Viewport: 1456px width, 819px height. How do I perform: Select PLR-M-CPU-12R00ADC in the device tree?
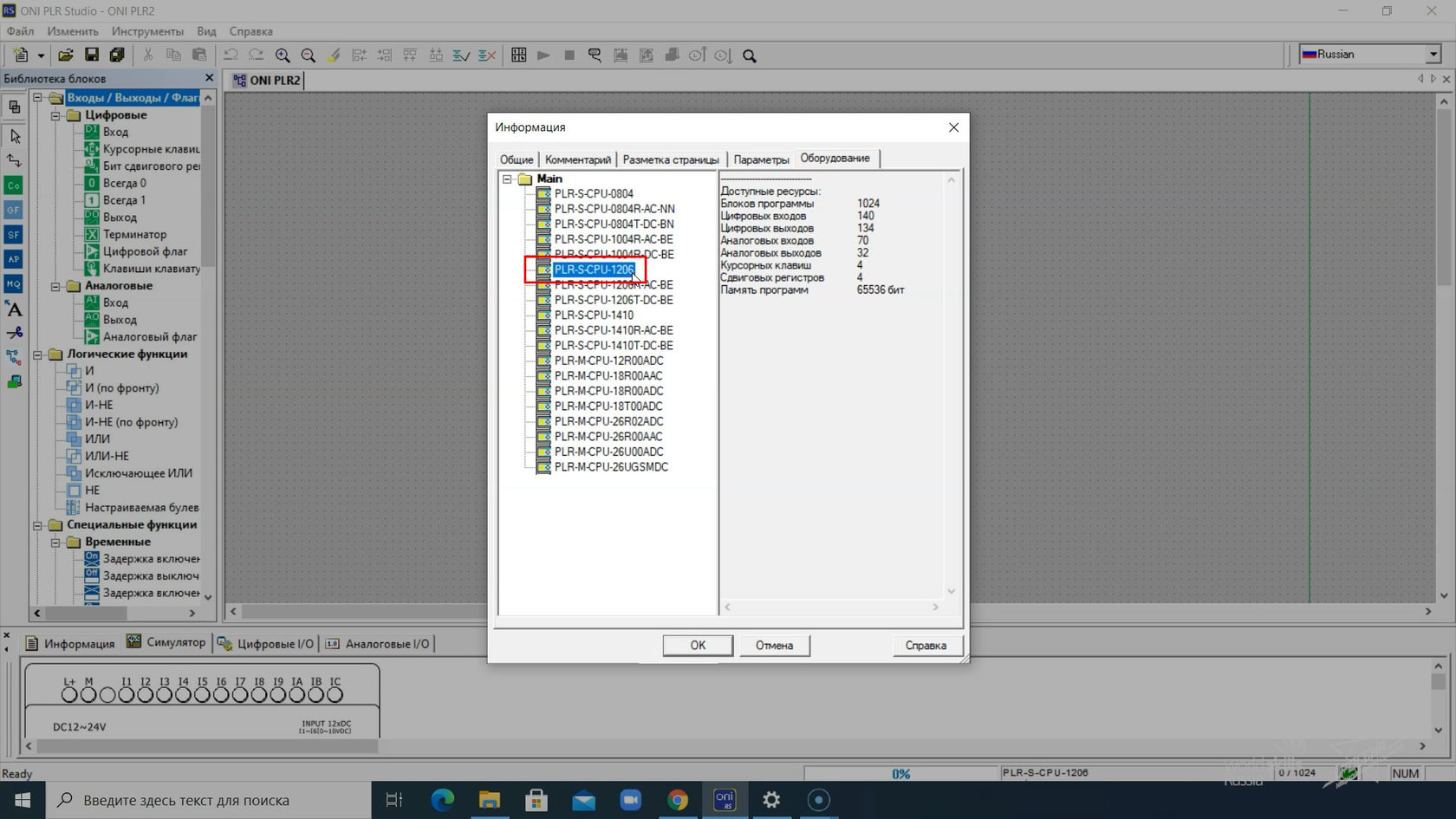[x=608, y=361]
